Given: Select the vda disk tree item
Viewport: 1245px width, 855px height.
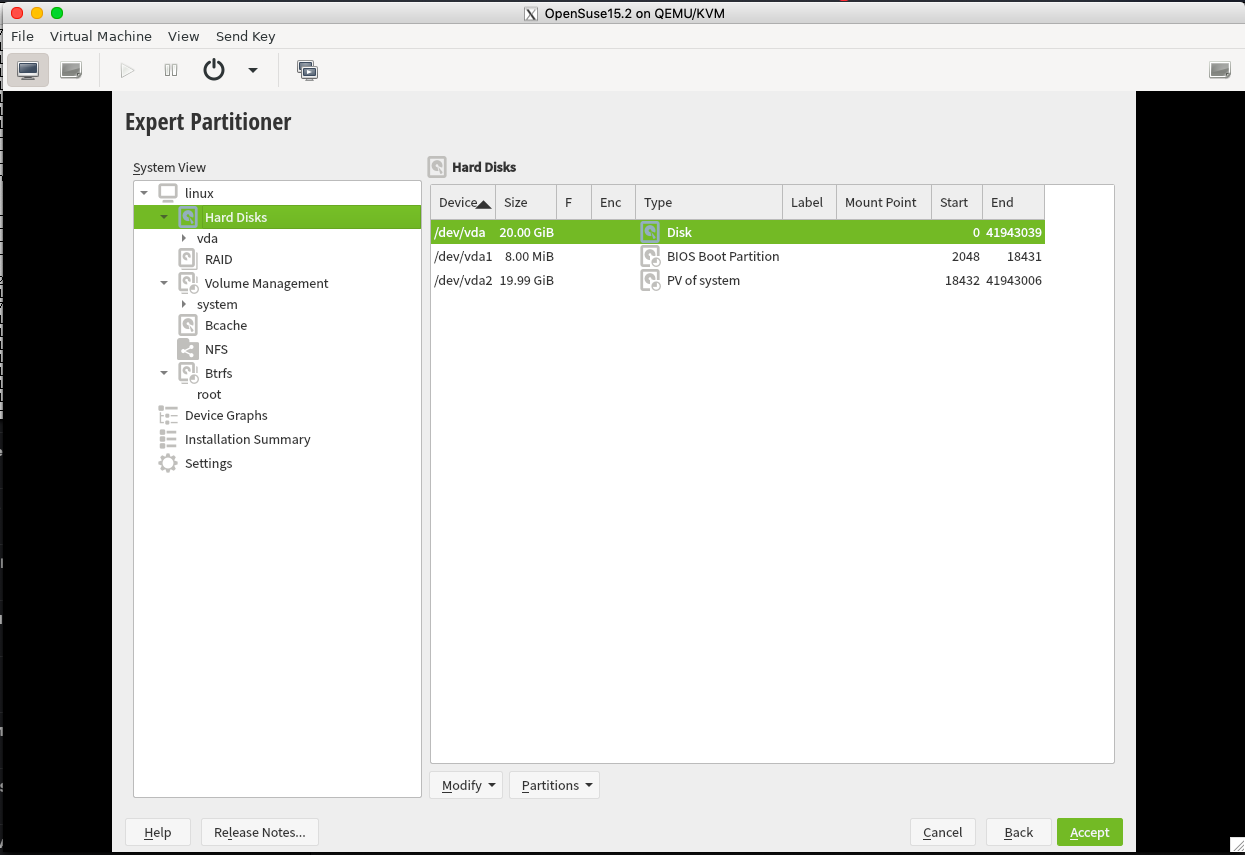Looking at the screenshot, I should click(207, 238).
